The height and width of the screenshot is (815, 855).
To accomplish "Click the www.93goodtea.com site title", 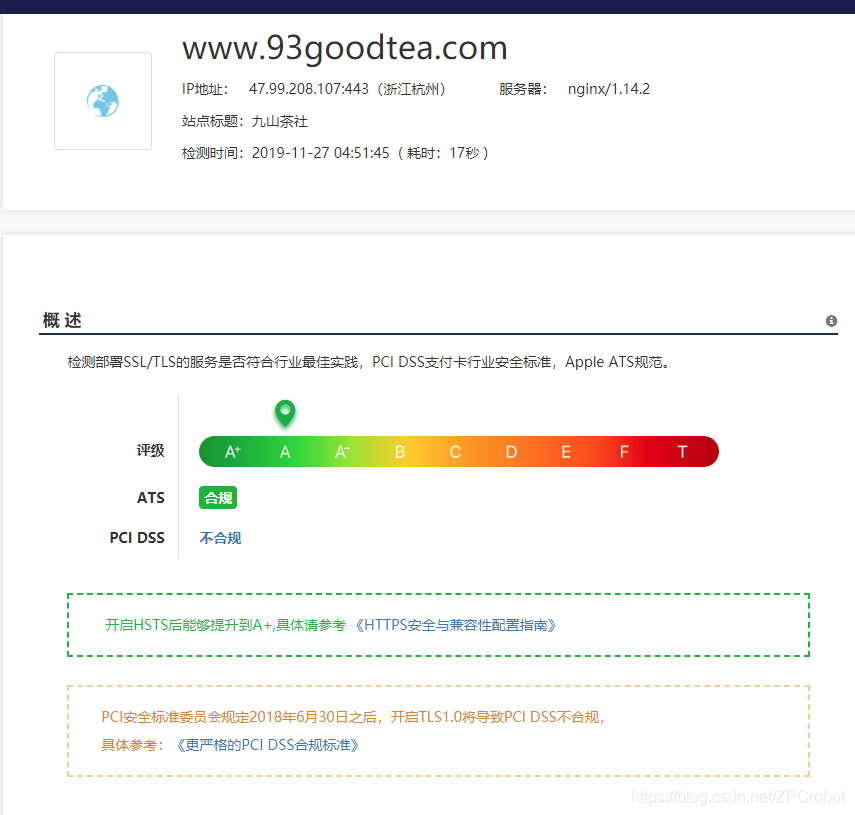I will (x=345, y=47).
